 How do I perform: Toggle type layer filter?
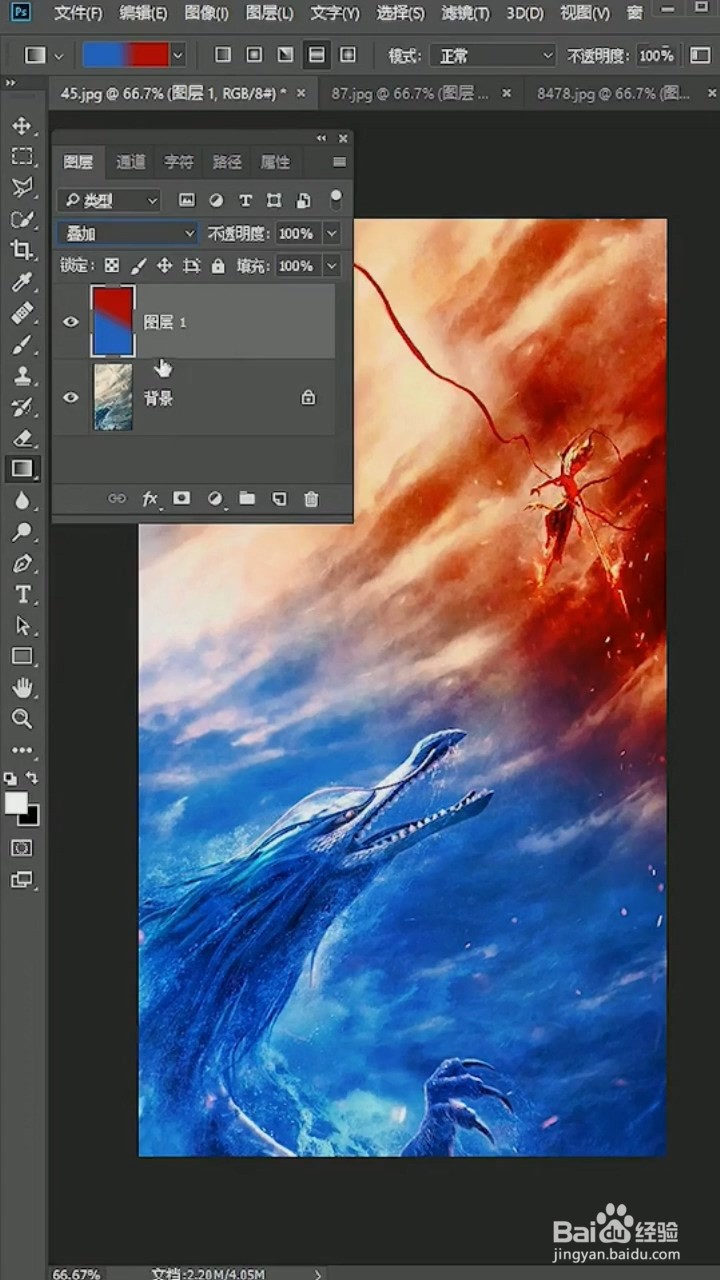pyautogui.click(x=245, y=201)
